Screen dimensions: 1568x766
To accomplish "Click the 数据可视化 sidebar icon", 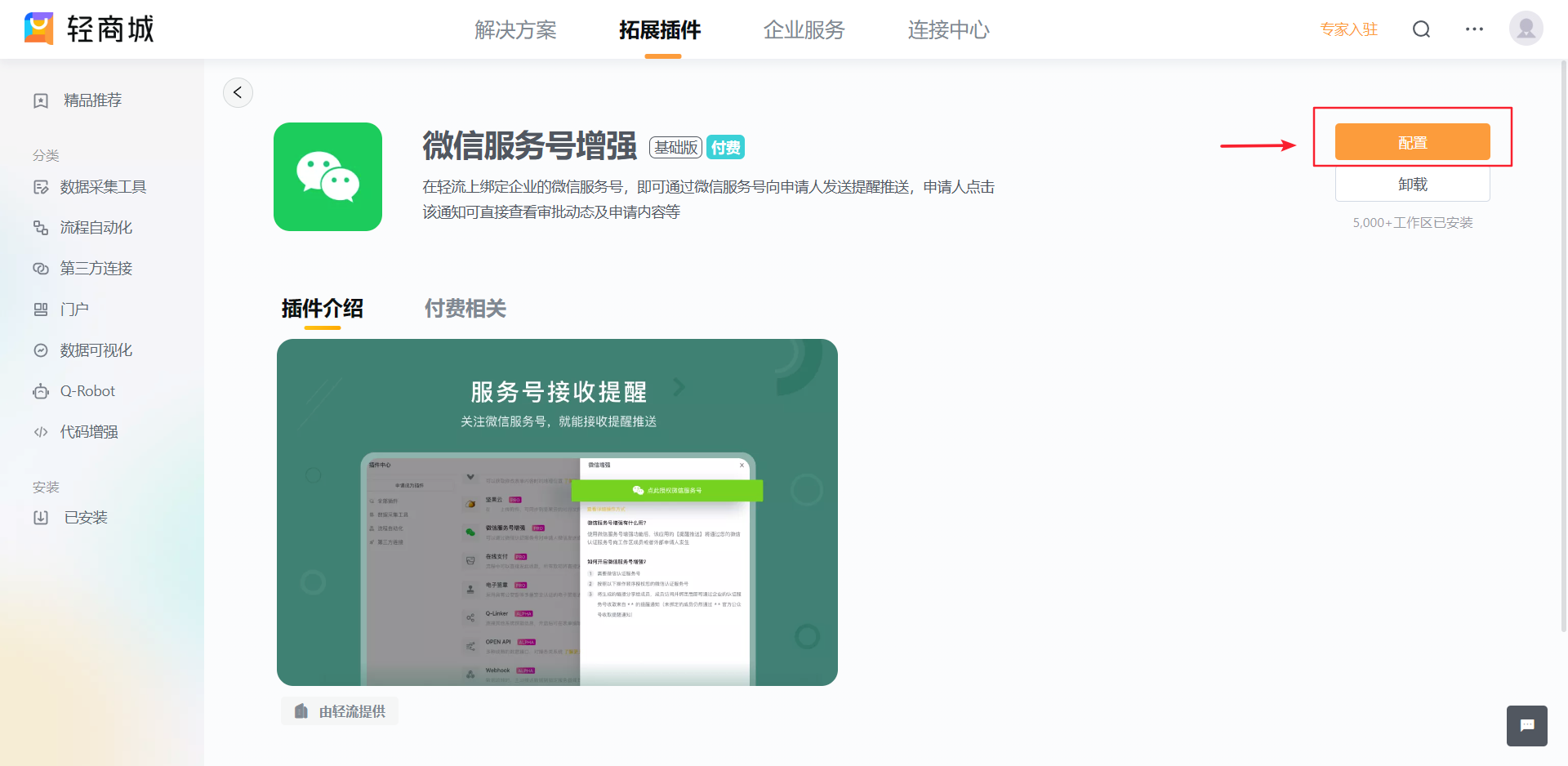I will pyautogui.click(x=41, y=350).
